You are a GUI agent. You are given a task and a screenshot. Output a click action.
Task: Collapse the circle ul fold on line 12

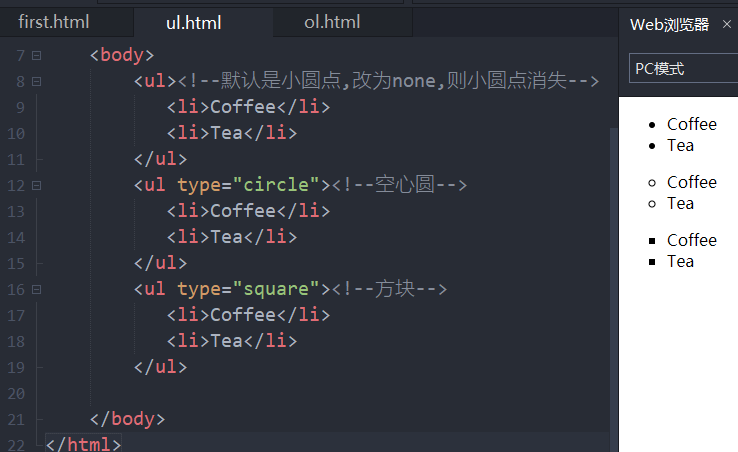(x=36, y=186)
